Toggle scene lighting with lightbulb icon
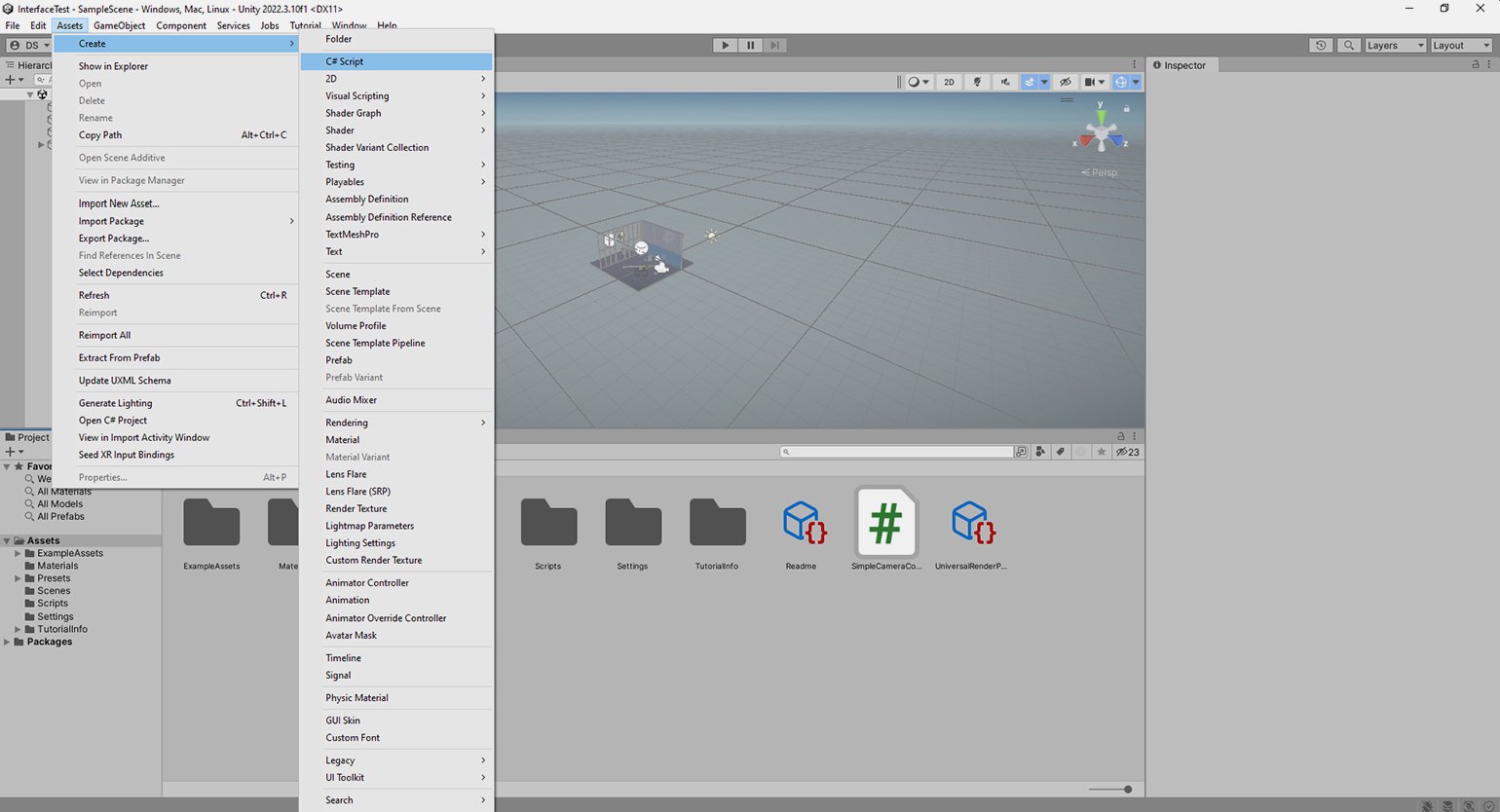This screenshot has width=1500, height=812. [x=977, y=82]
